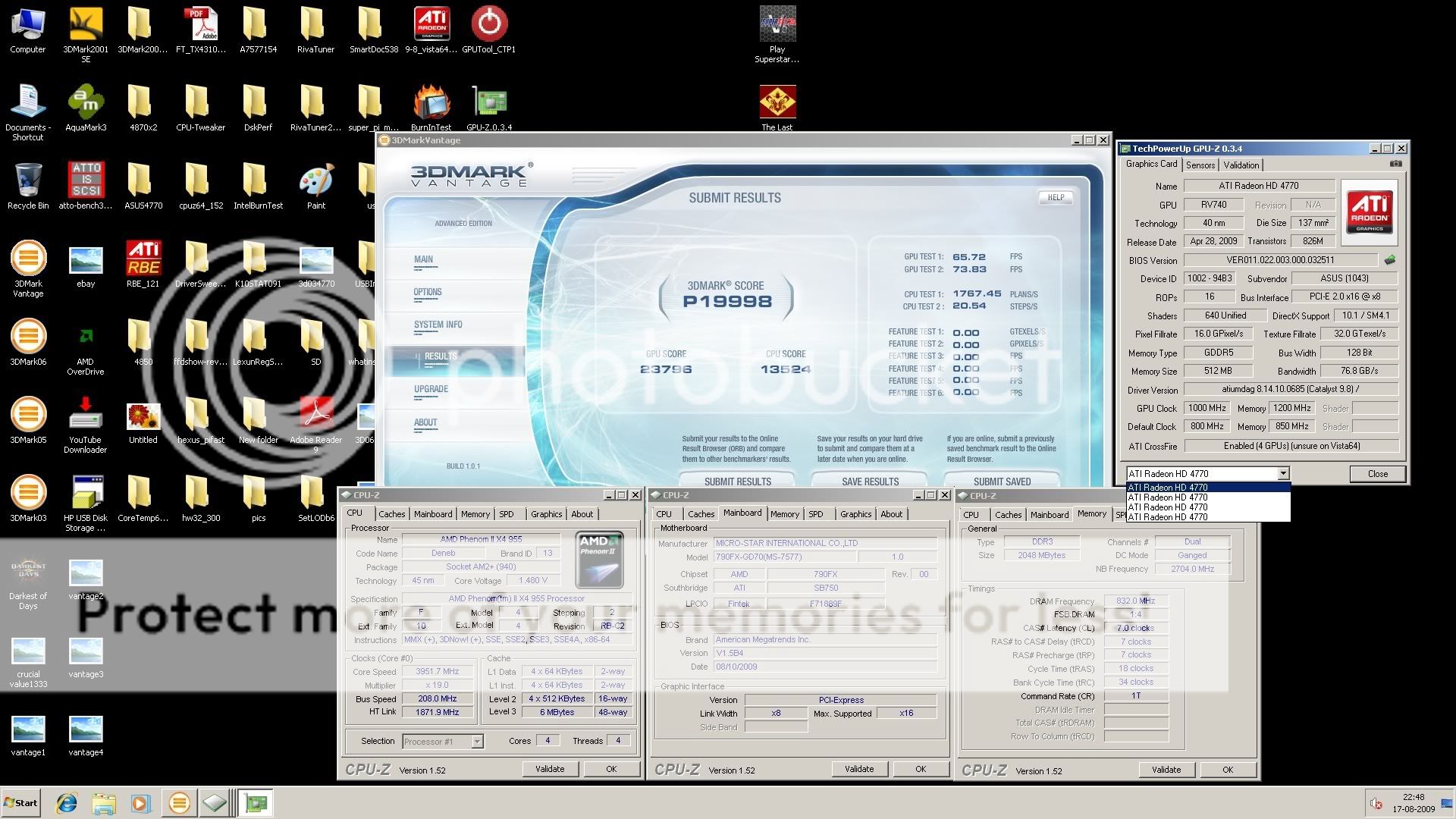Open Darkest of Days desktop icon

[x=28, y=584]
